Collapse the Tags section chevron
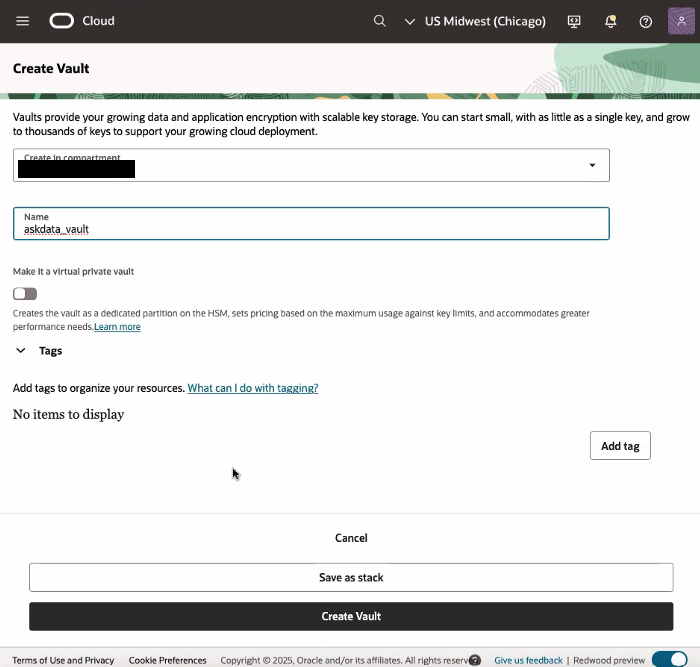The width and height of the screenshot is (700, 667). coord(21,350)
